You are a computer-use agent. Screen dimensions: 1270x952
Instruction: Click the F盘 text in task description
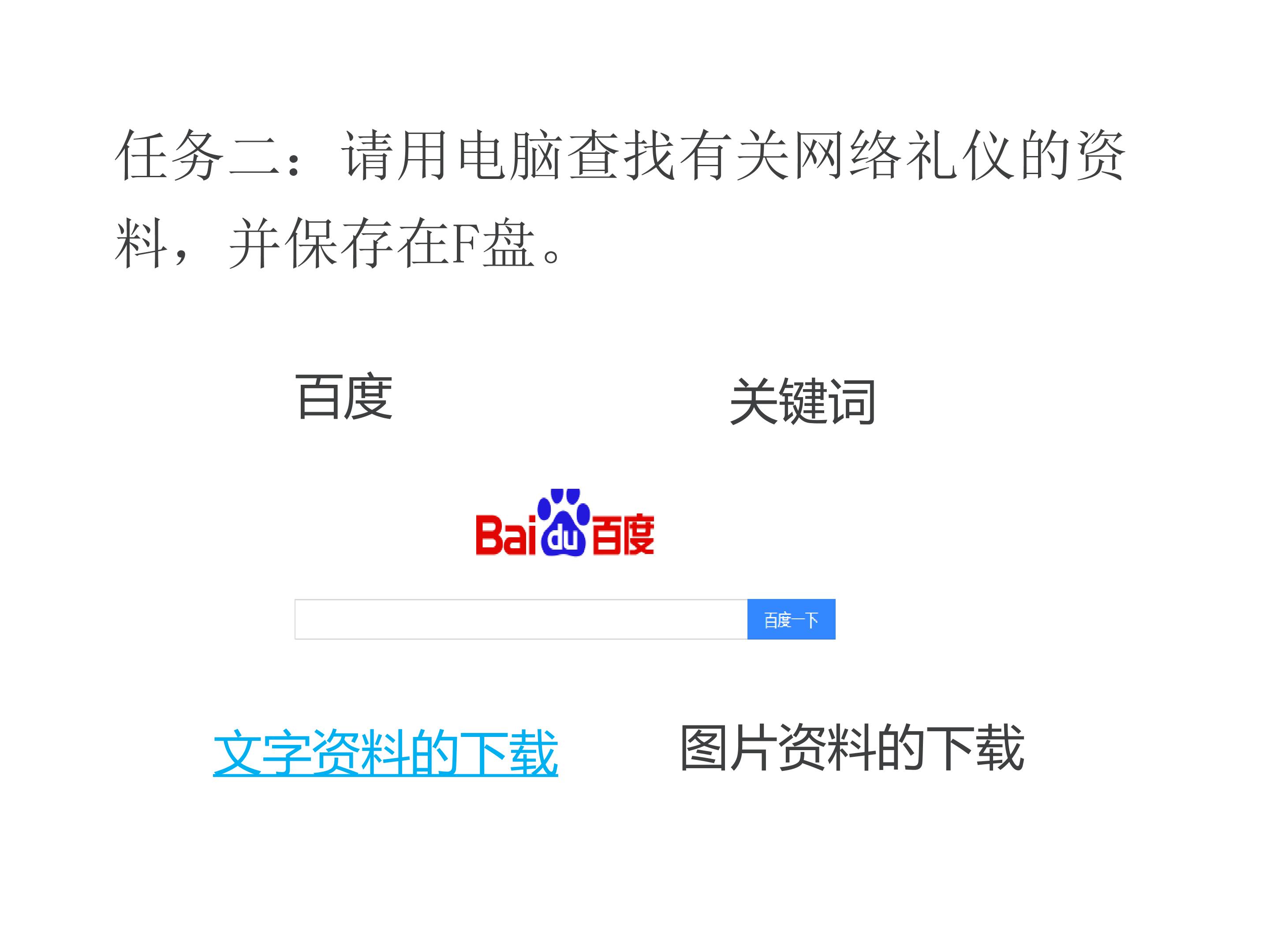coord(494,243)
